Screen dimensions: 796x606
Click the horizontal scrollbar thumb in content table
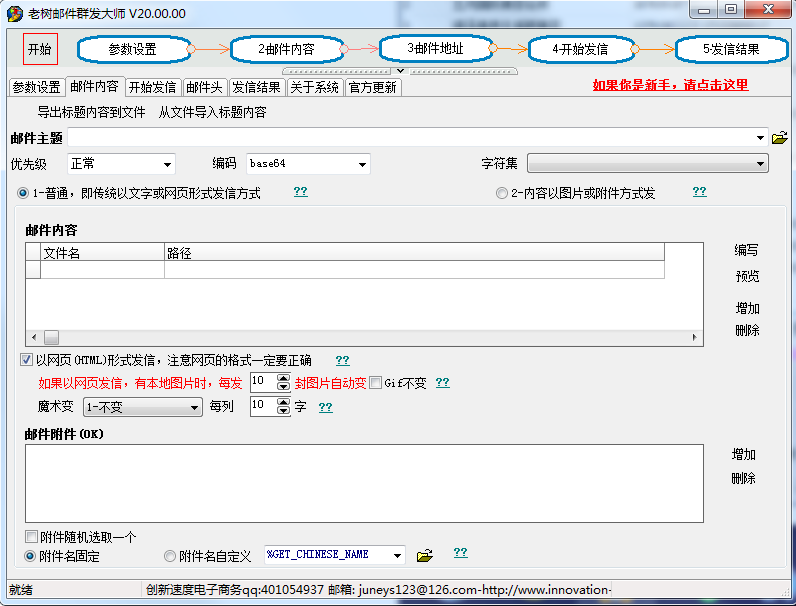pyautogui.click(x=51, y=337)
